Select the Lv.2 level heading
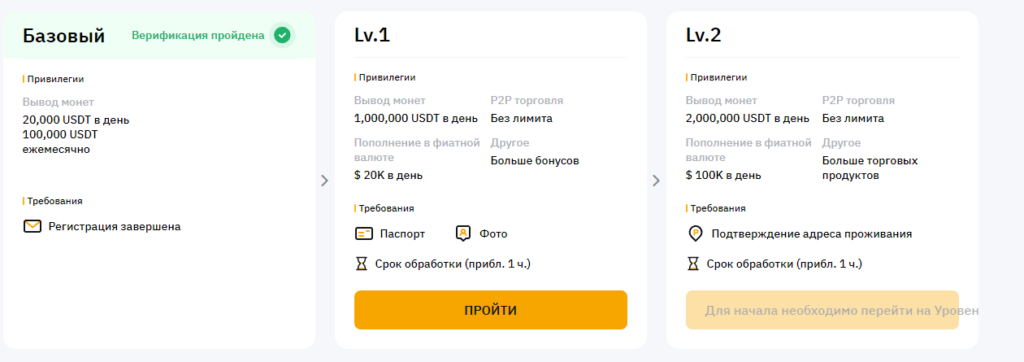The image size is (1024, 362). (703, 35)
